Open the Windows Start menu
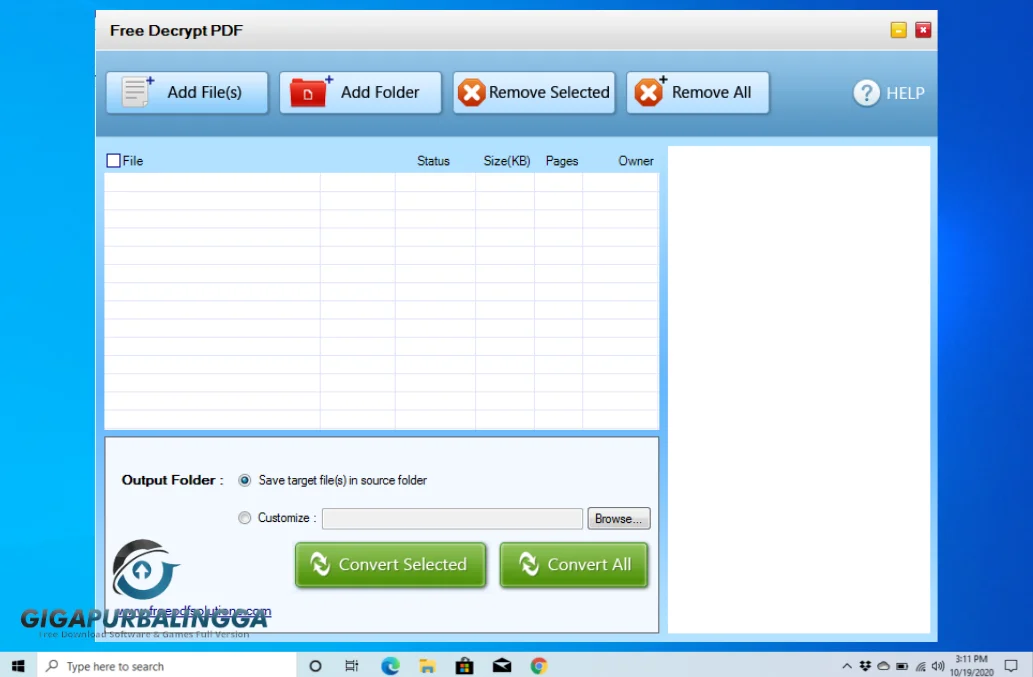The image size is (1033, 677). (x=18, y=666)
